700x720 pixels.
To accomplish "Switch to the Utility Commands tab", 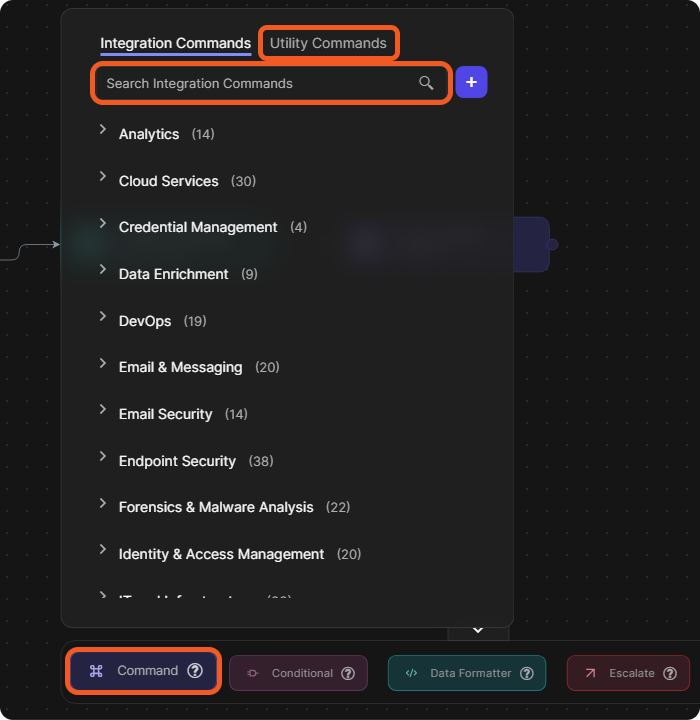I will point(328,43).
